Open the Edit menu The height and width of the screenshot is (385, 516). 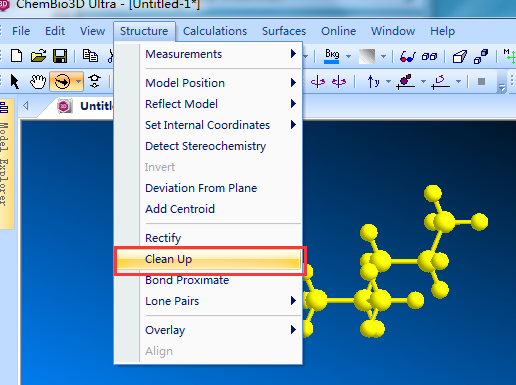coord(55,31)
